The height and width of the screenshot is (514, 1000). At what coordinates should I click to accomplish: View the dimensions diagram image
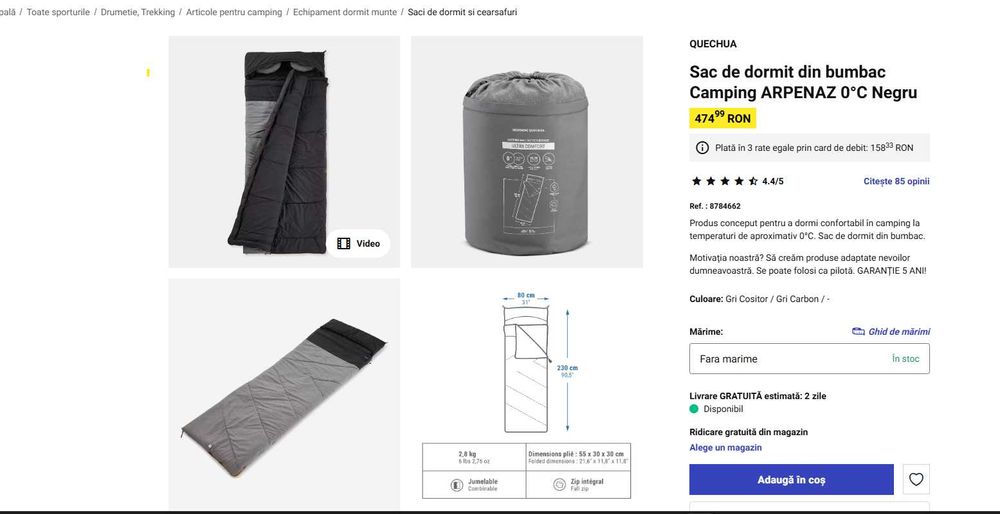pos(527,394)
